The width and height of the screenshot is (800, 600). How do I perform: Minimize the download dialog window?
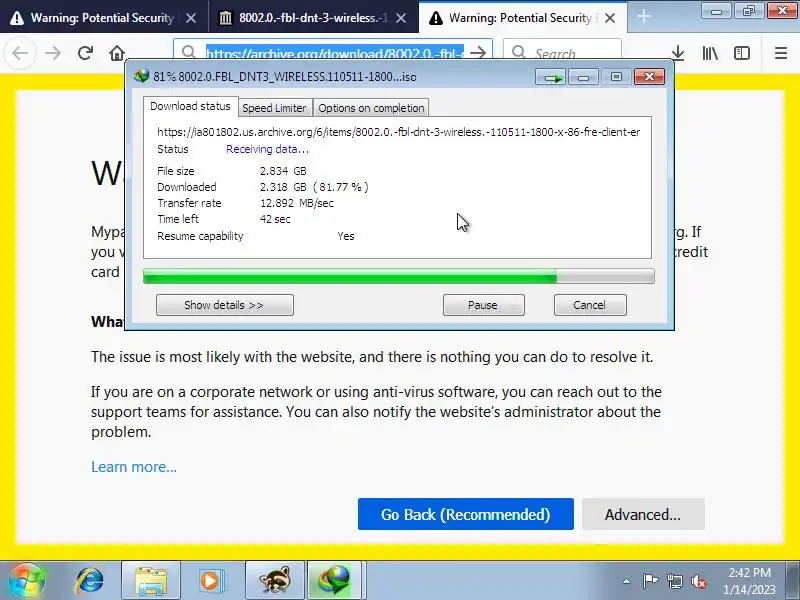tap(583, 77)
